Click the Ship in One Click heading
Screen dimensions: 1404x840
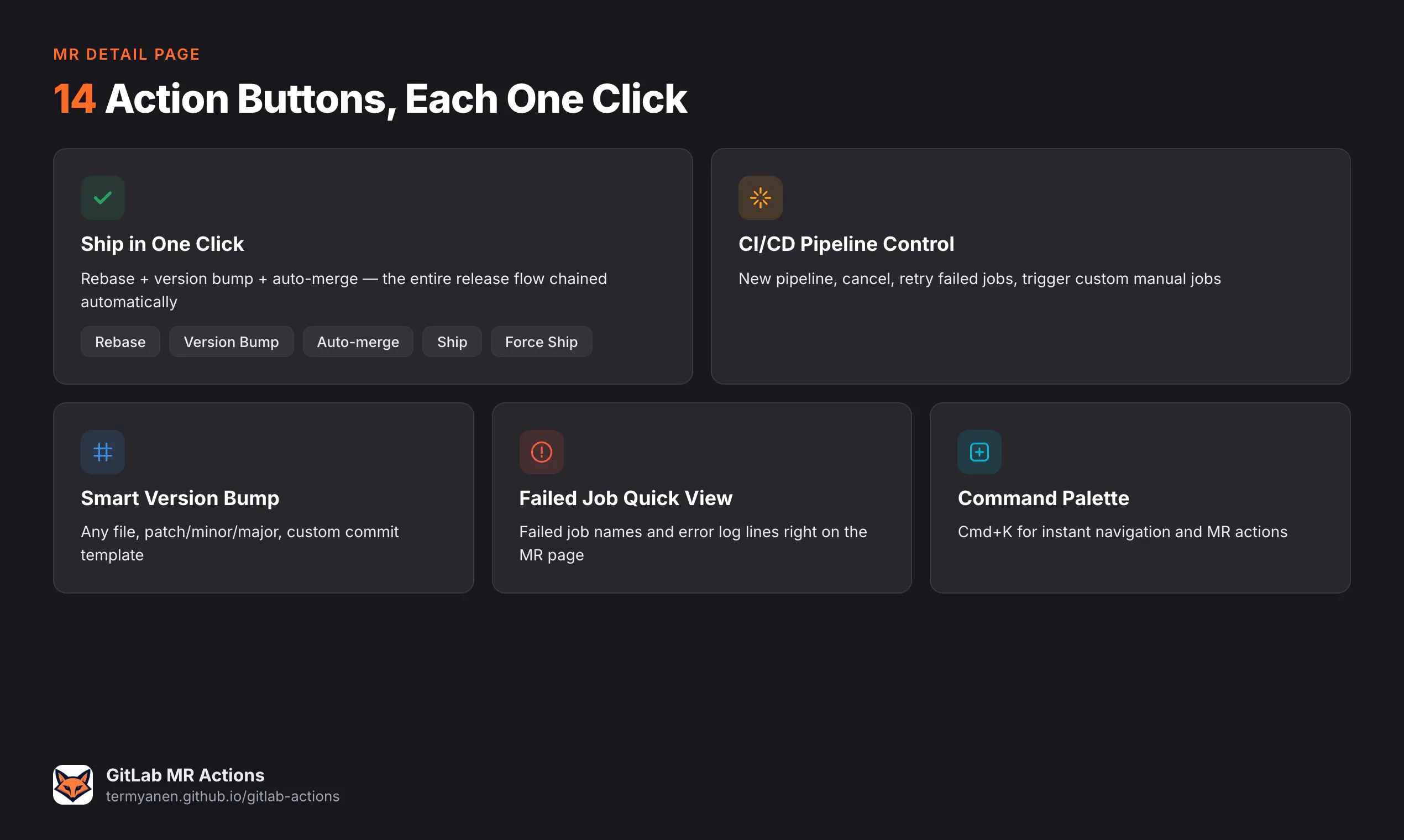click(162, 243)
